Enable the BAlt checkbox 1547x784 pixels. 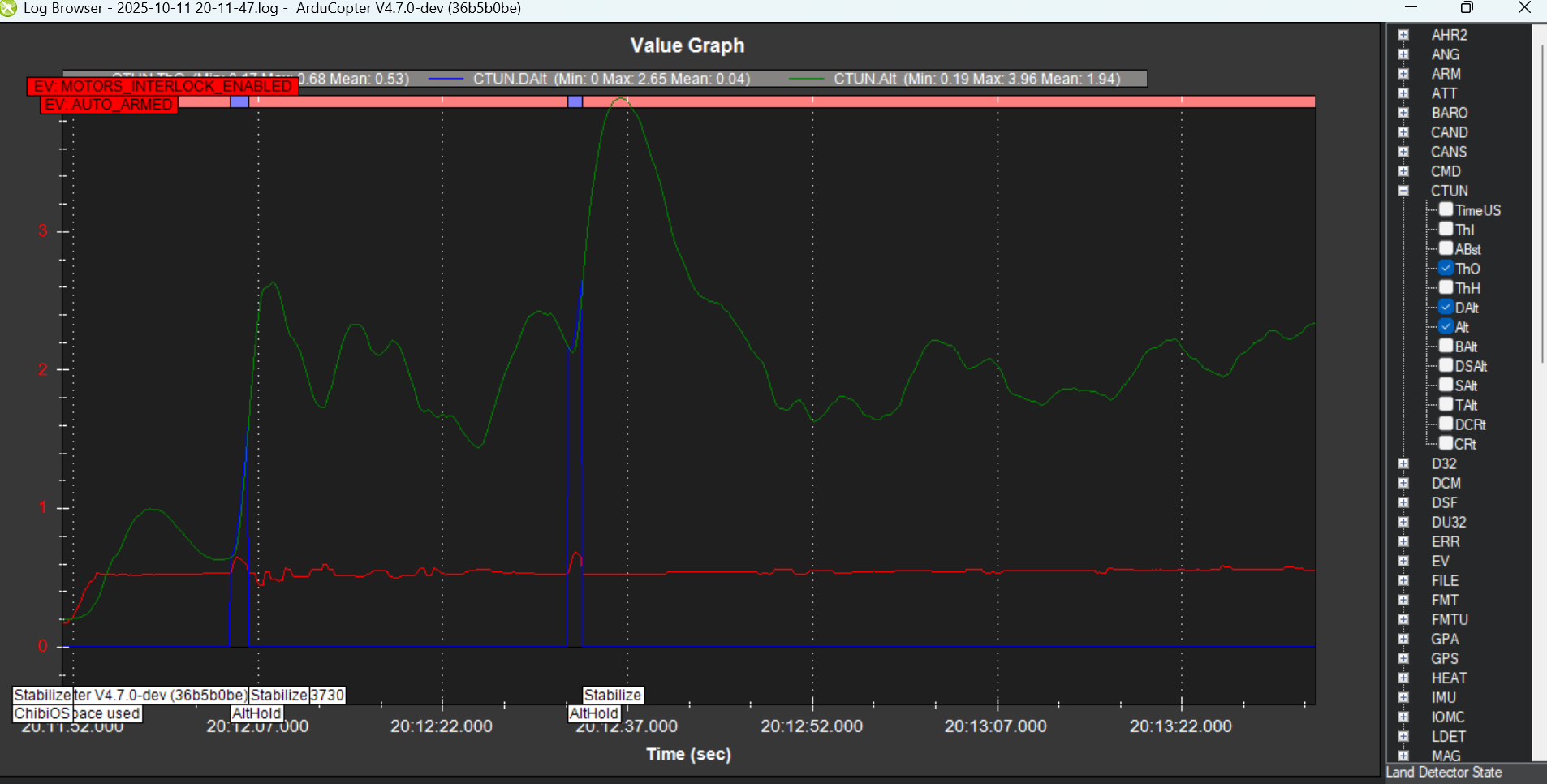coord(1446,346)
